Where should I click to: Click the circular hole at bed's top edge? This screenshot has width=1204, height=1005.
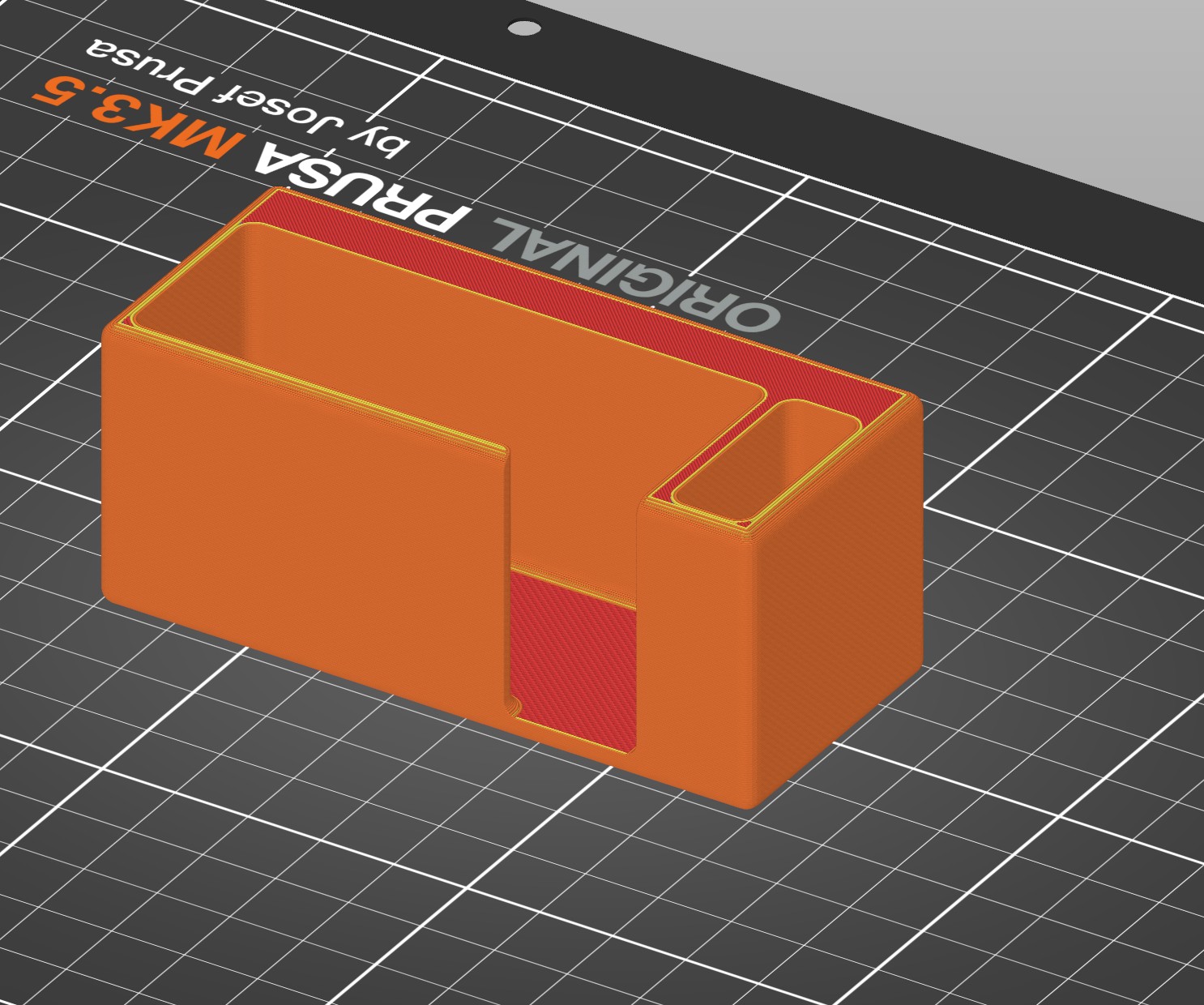(524, 28)
